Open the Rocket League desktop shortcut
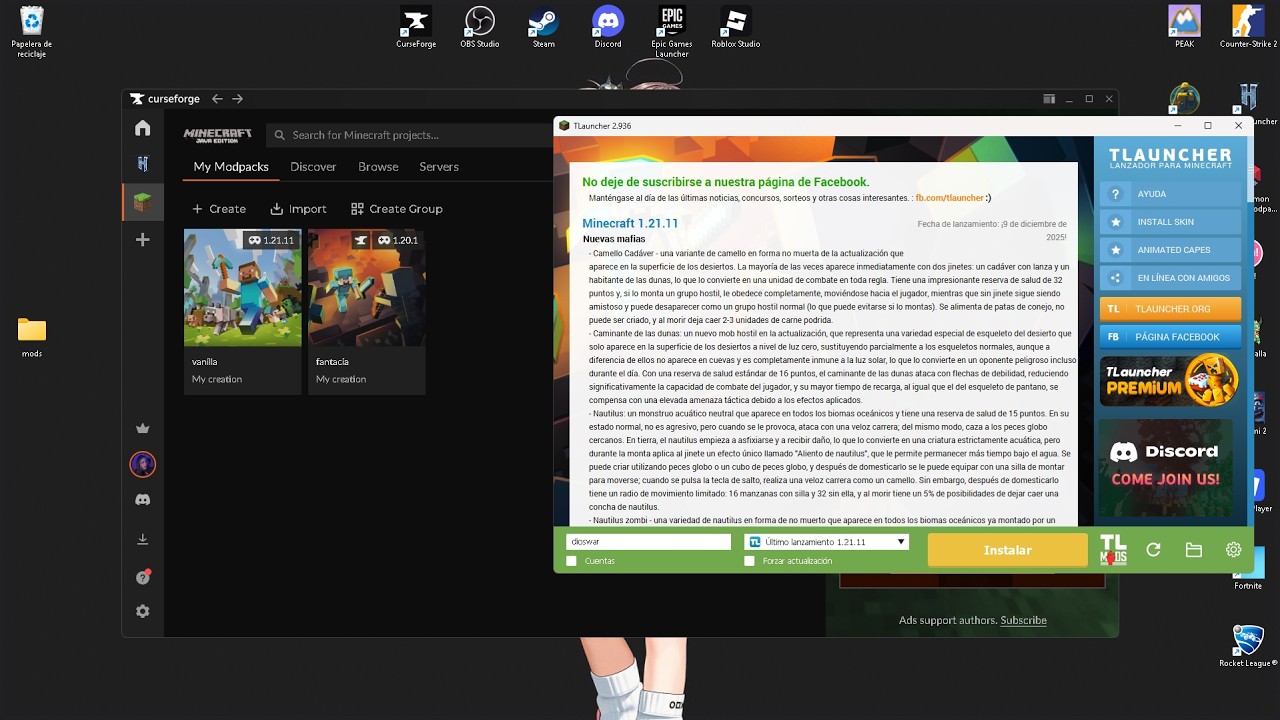Image resolution: width=1280 pixels, height=720 pixels. (x=1248, y=645)
